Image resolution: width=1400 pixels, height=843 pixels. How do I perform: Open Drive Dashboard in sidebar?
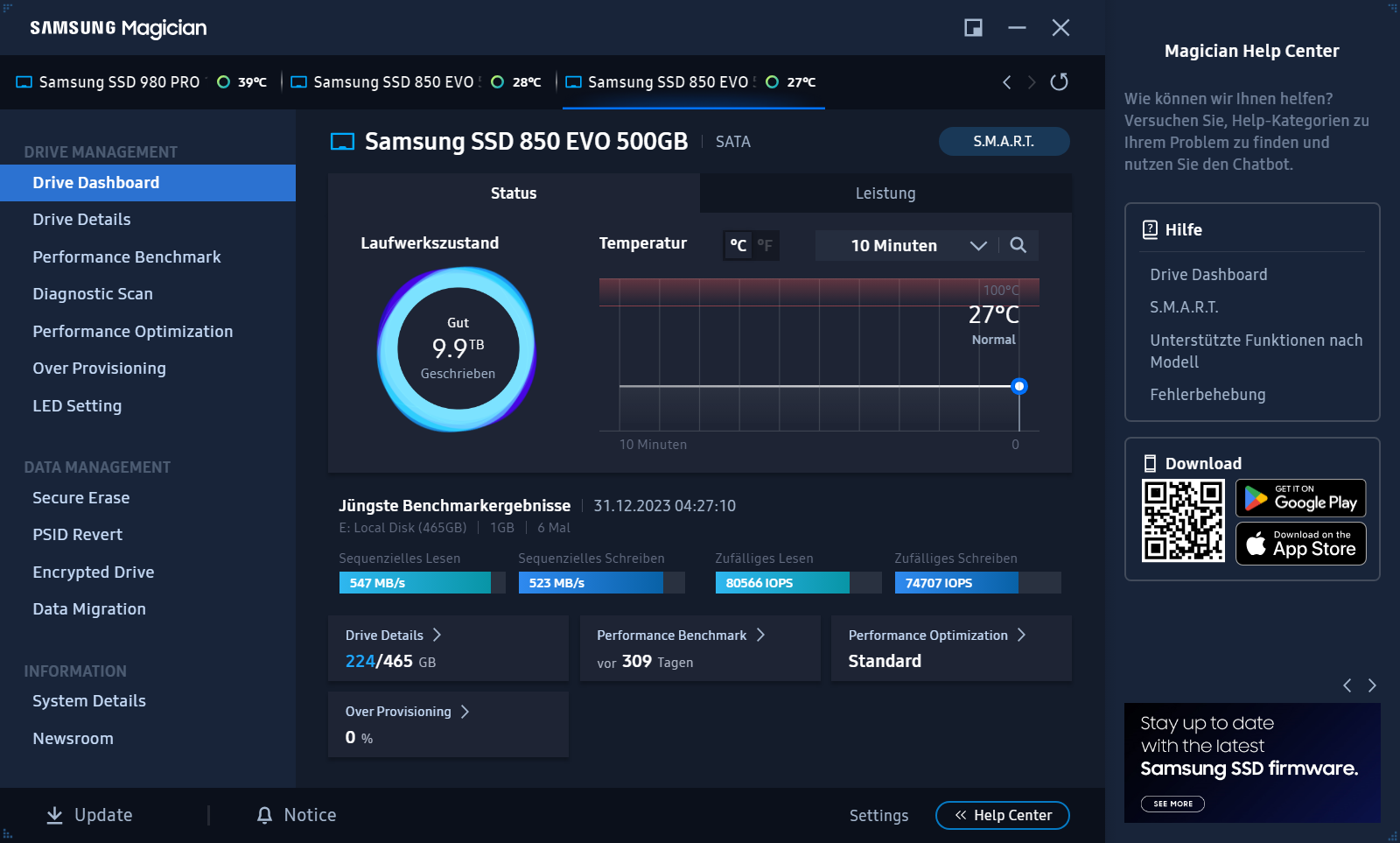click(148, 183)
